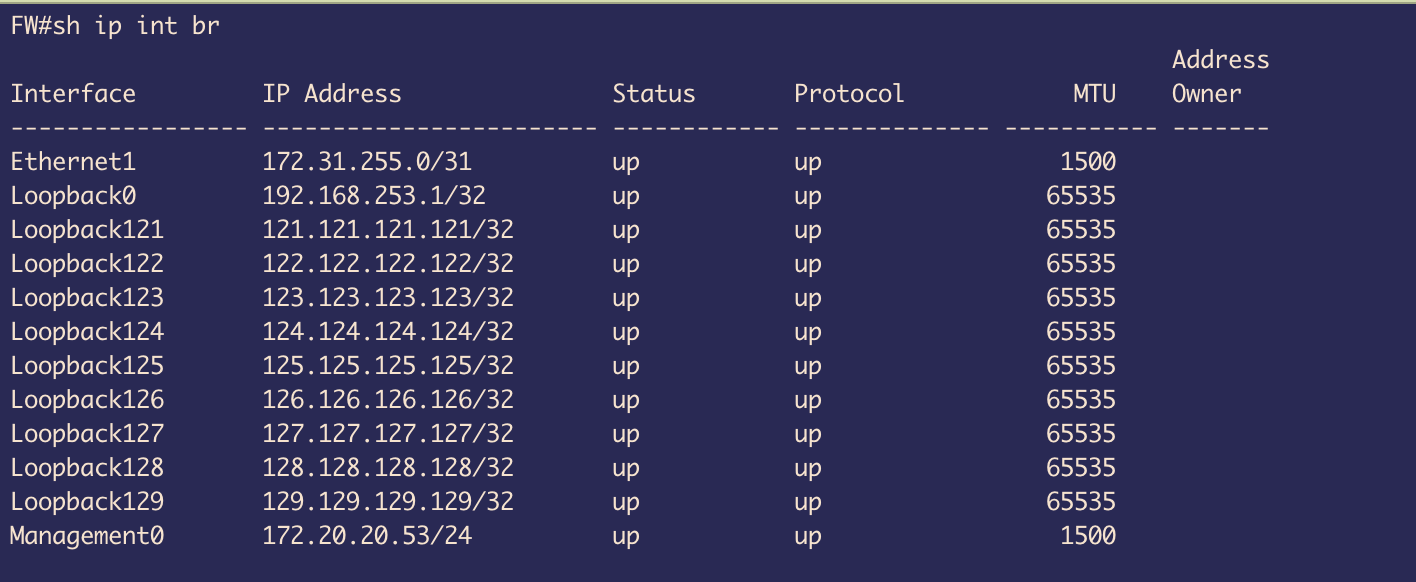This screenshot has height=582, width=1416.
Task: Click the Address Owner column header
Action: (1220, 77)
